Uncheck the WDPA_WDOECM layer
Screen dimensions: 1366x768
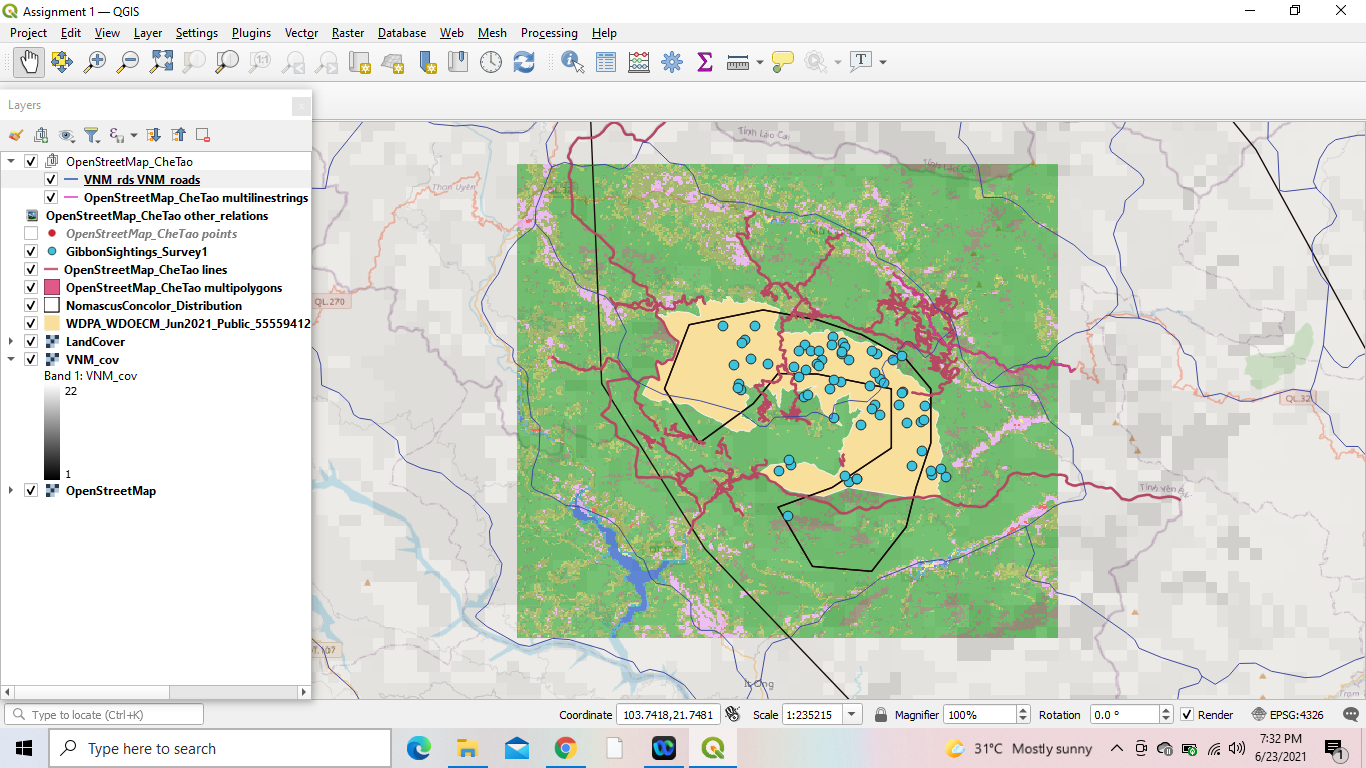(31, 324)
